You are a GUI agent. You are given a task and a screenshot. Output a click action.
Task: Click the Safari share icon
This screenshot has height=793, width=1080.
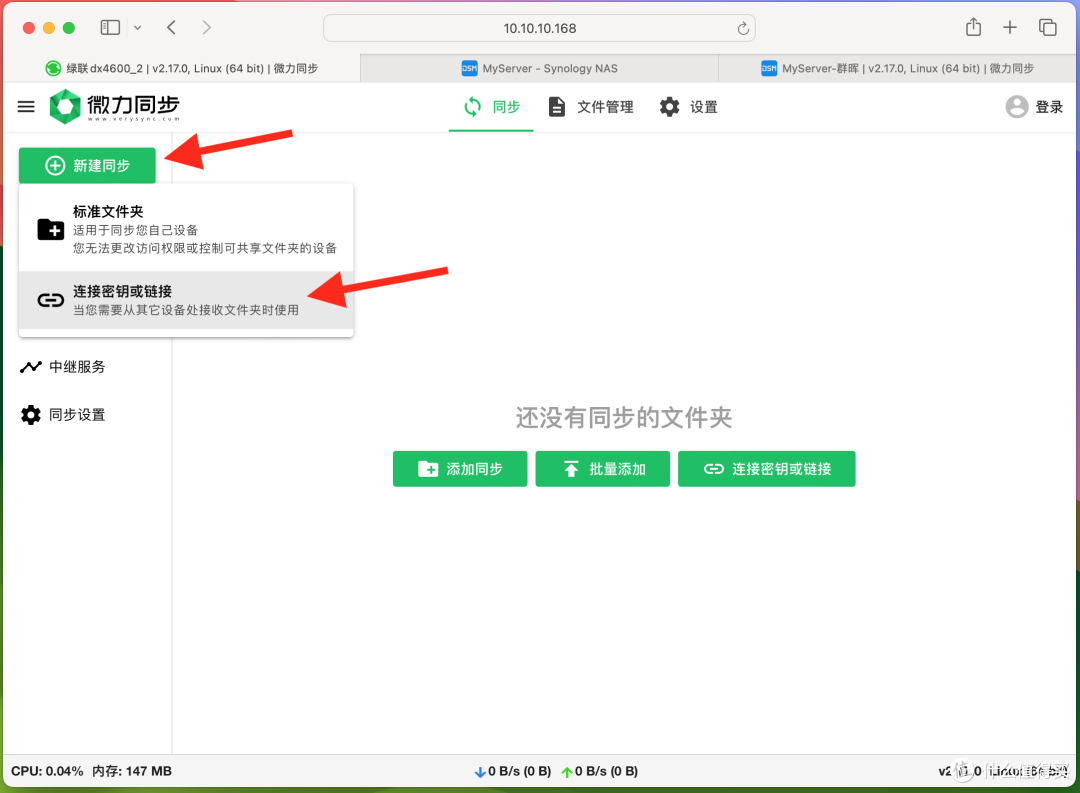click(x=972, y=27)
